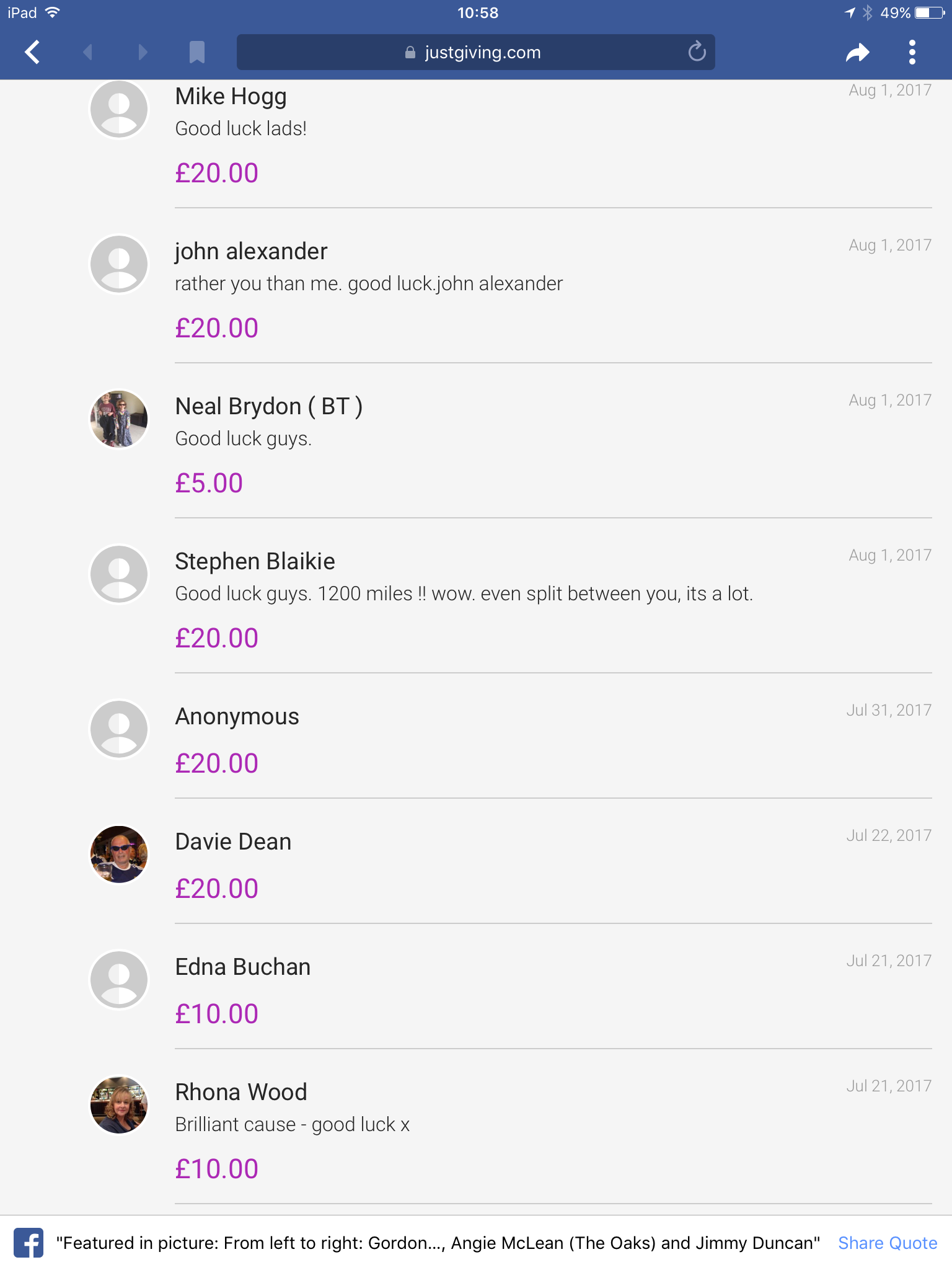Tap the share arrow icon
This screenshot has width=952, height=1270.
[x=857, y=53]
